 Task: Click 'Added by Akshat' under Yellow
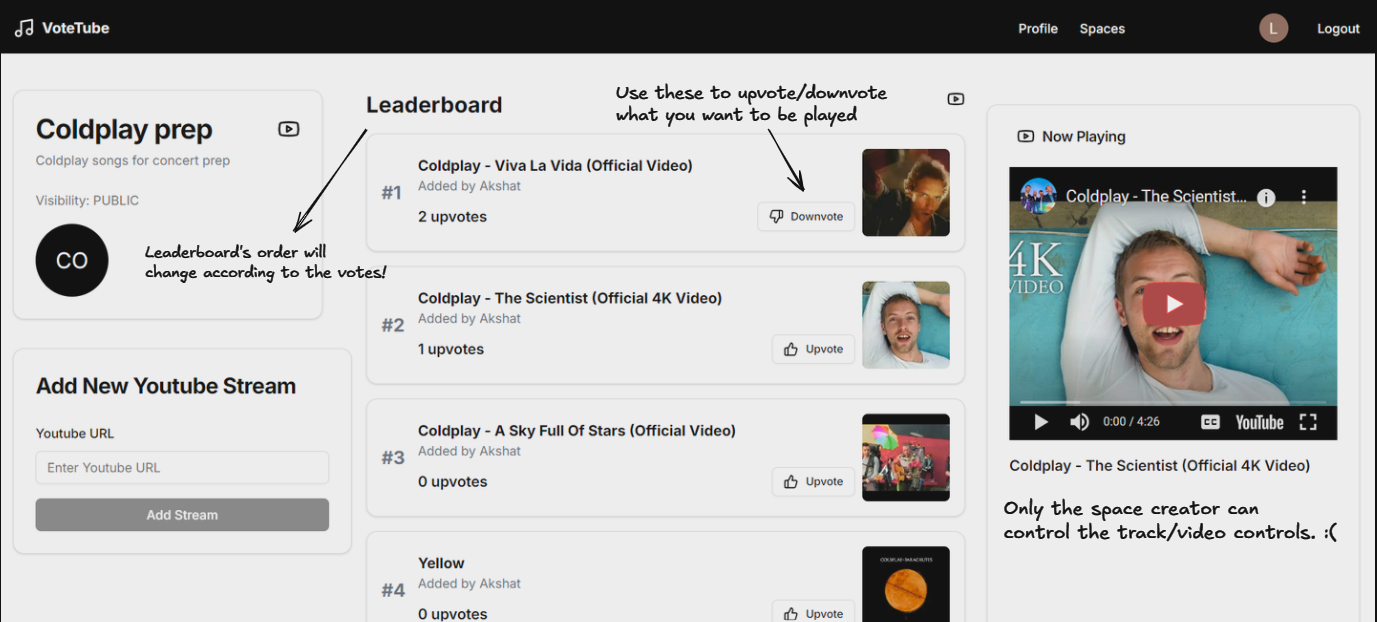(469, 583)
